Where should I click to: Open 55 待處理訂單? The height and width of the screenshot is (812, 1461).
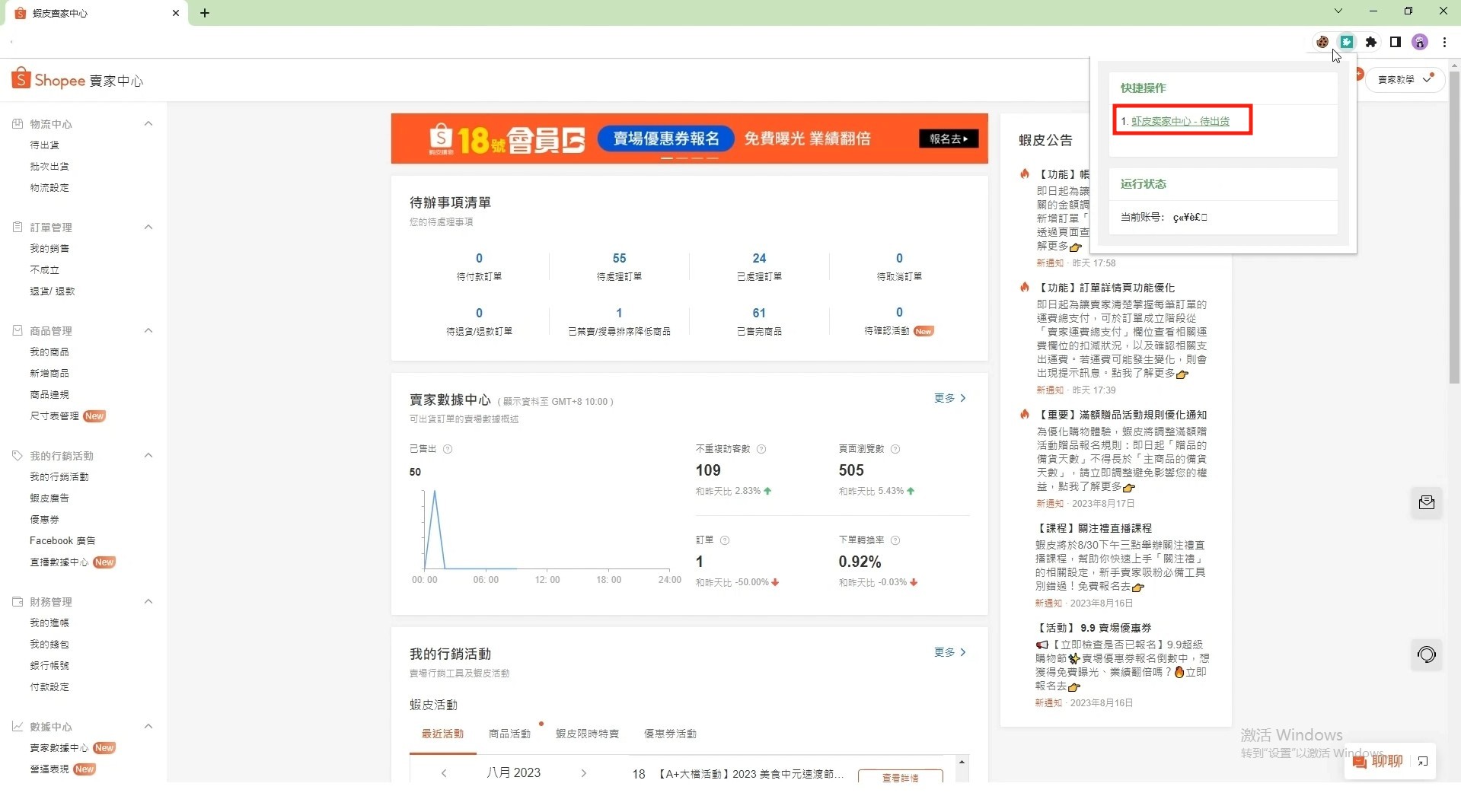tap(619, 266)
